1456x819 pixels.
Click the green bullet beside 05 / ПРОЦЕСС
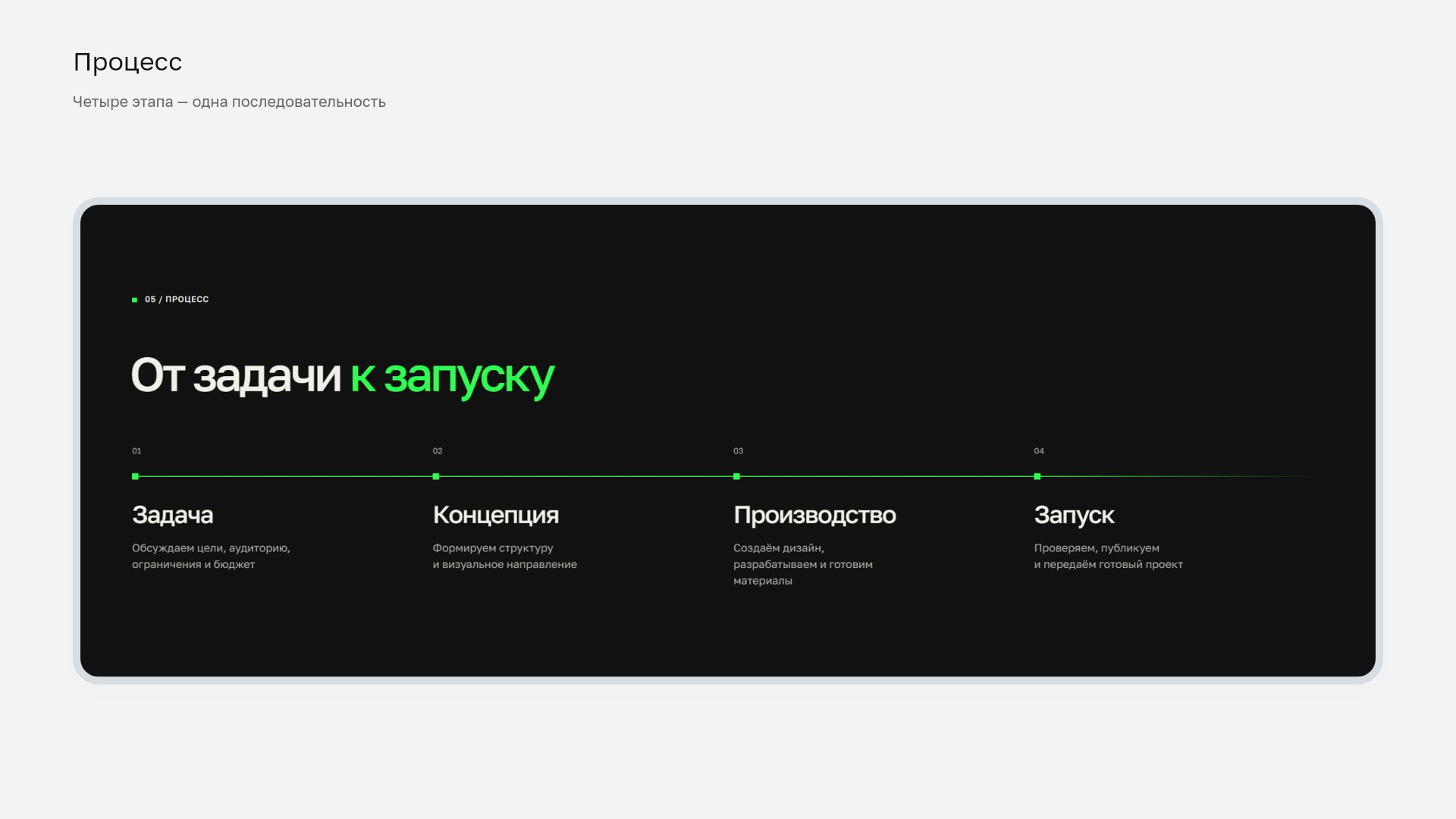click(135, 300)
